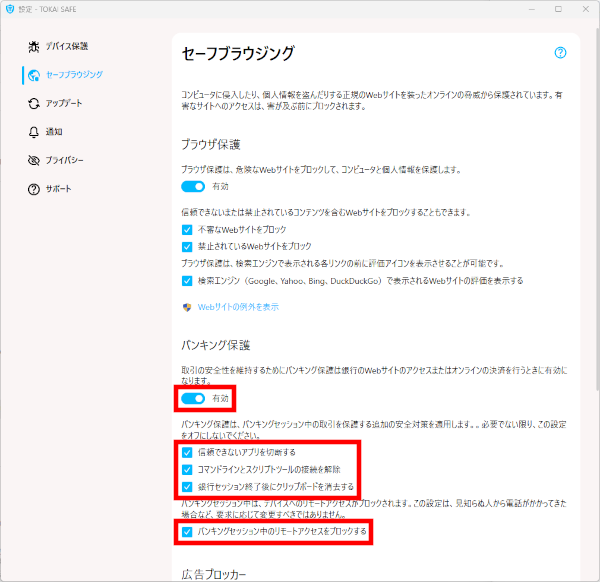Screen dimensions: 600x582
Task: Select the セーフブラウジング sidebar item
Action: tap(74, 75)
